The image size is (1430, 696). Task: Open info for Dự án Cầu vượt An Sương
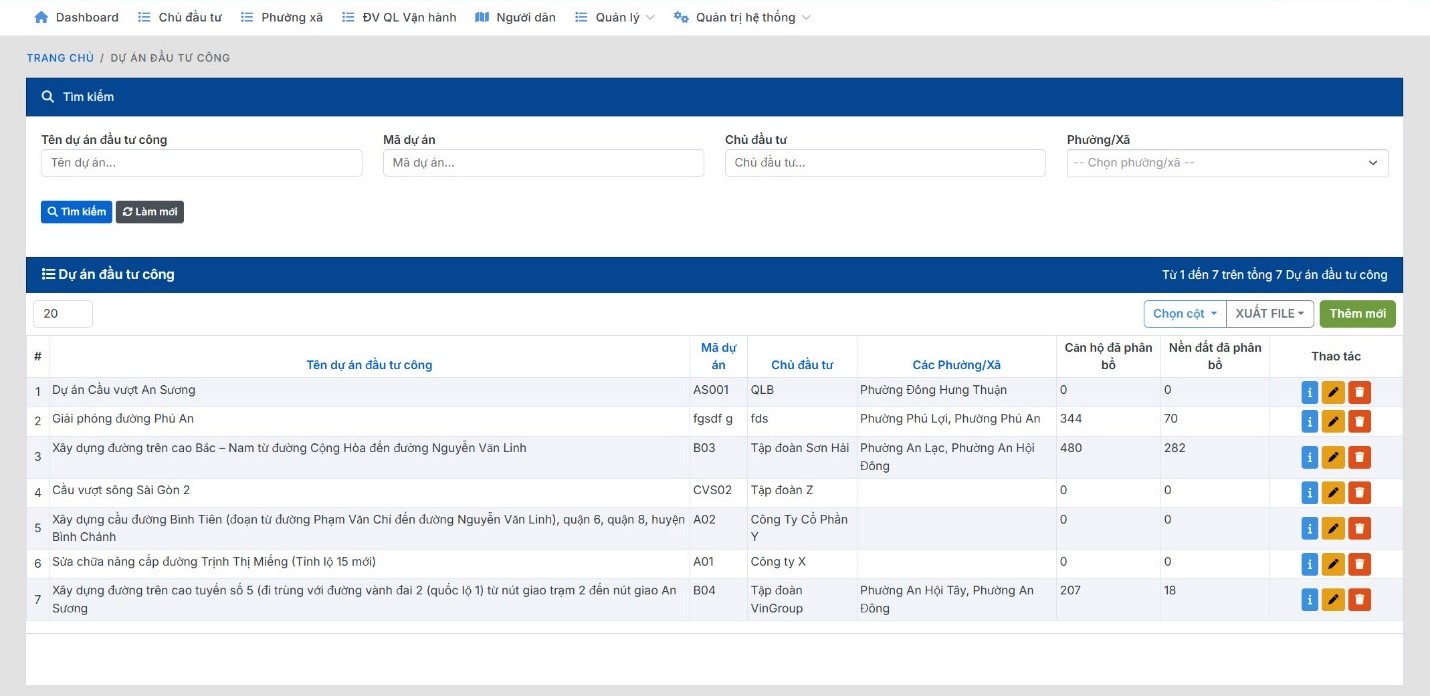pos(1310,392)
